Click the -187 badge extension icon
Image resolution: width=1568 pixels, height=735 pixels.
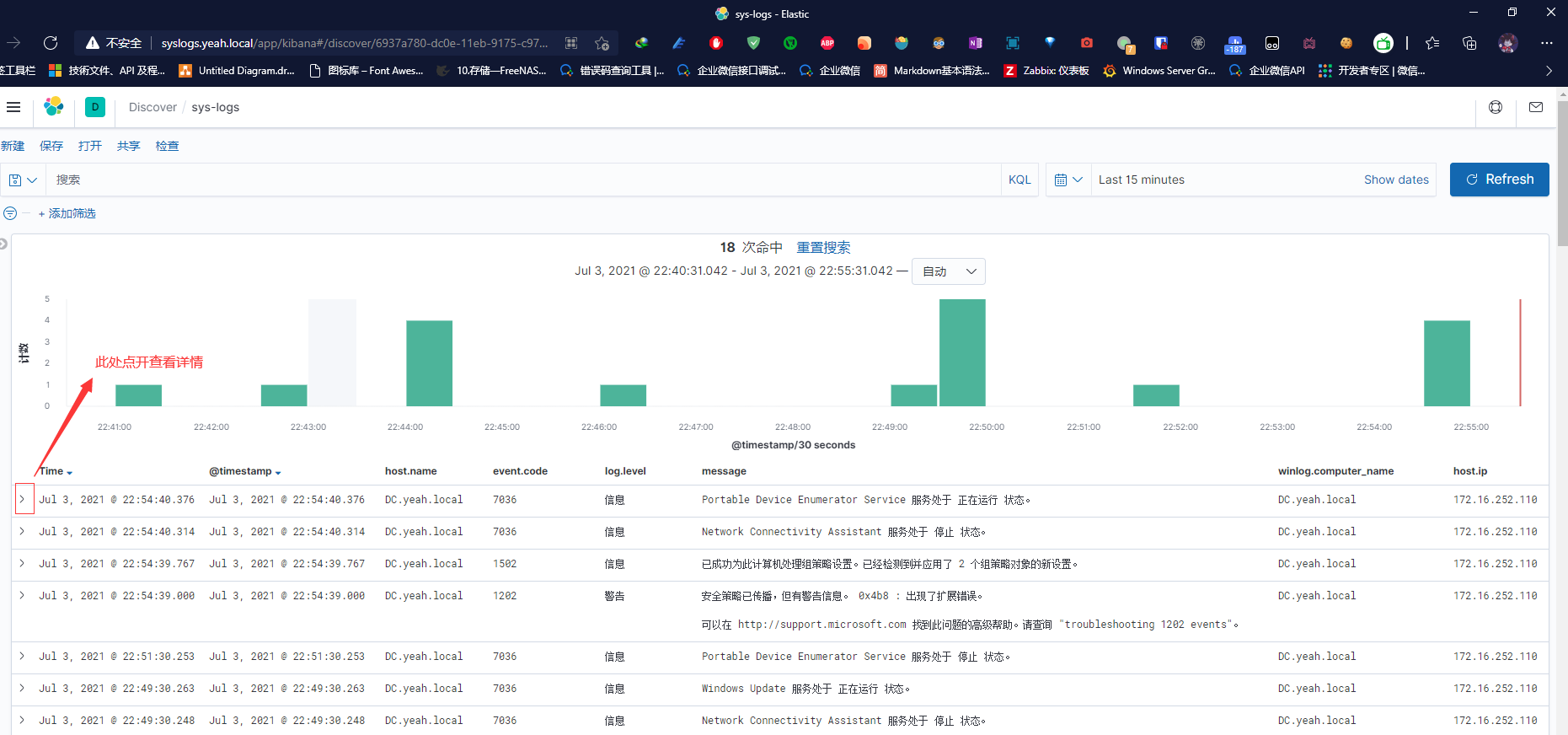1235,44
